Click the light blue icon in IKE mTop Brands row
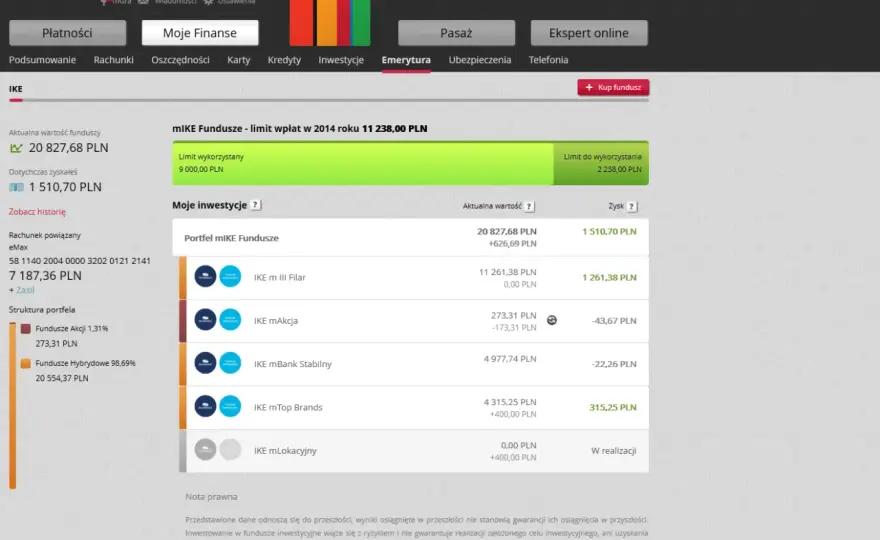Screen dimensions: 880x540 pos(230,406)
